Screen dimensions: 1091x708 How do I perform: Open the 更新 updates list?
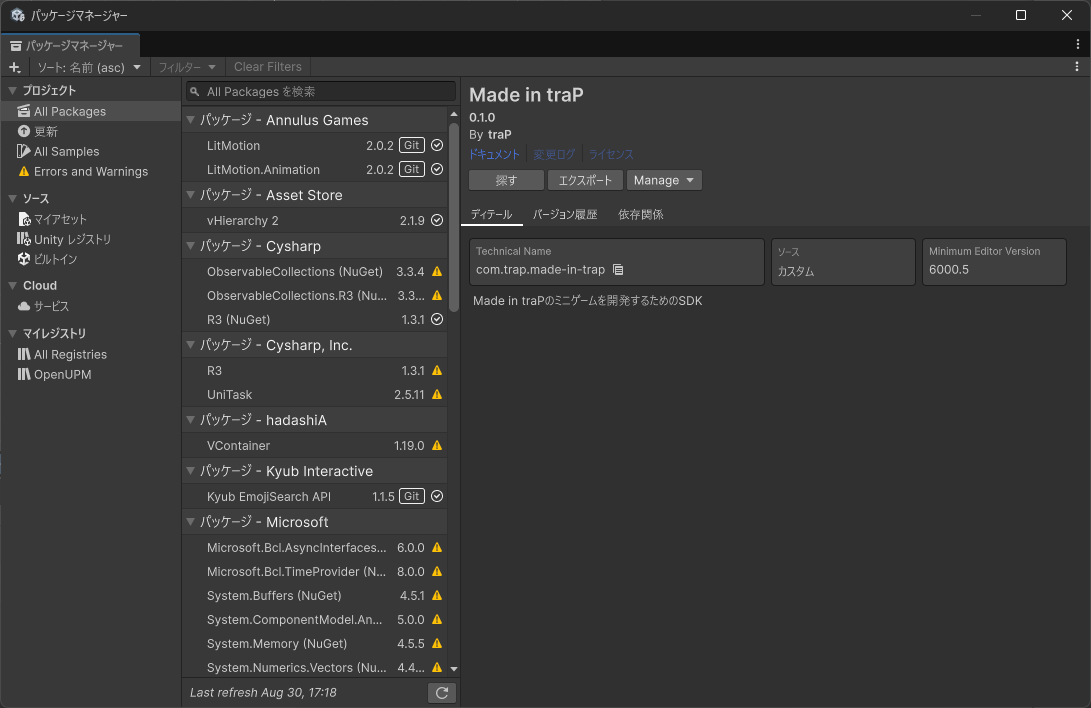(90, 131)
